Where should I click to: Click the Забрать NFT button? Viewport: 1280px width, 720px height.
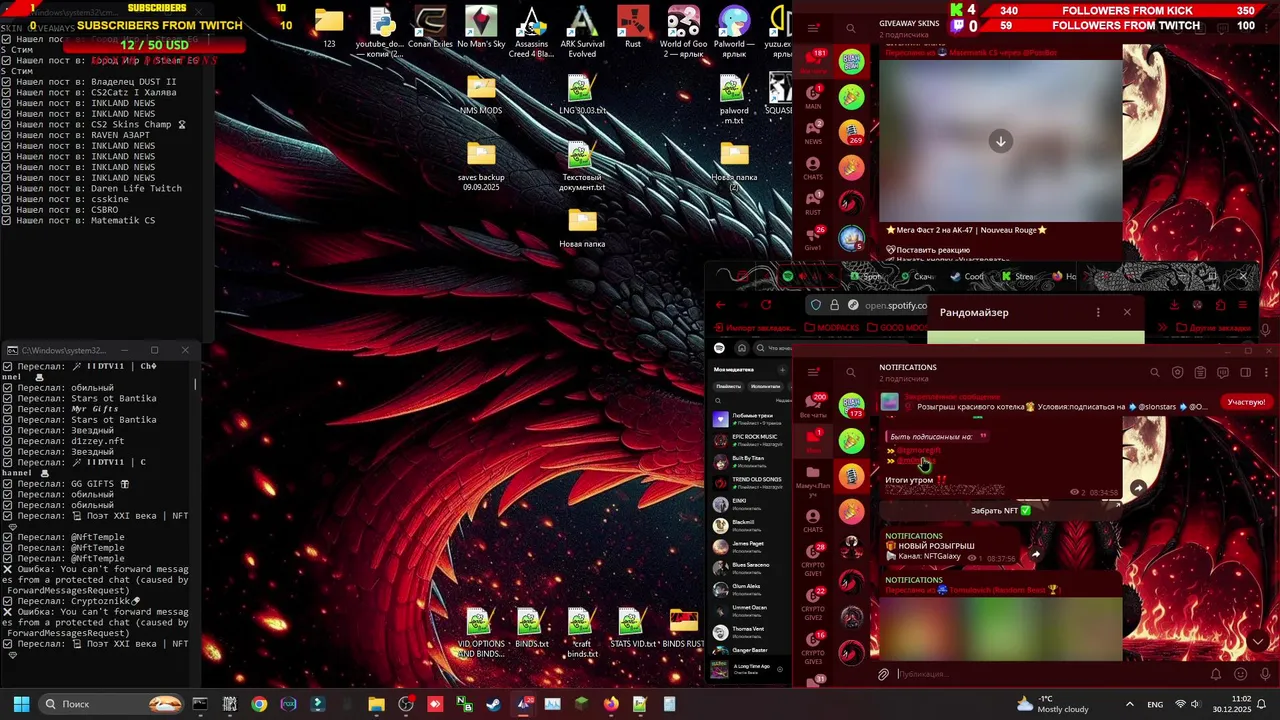pyautogui.click(x=1000, y=511)
